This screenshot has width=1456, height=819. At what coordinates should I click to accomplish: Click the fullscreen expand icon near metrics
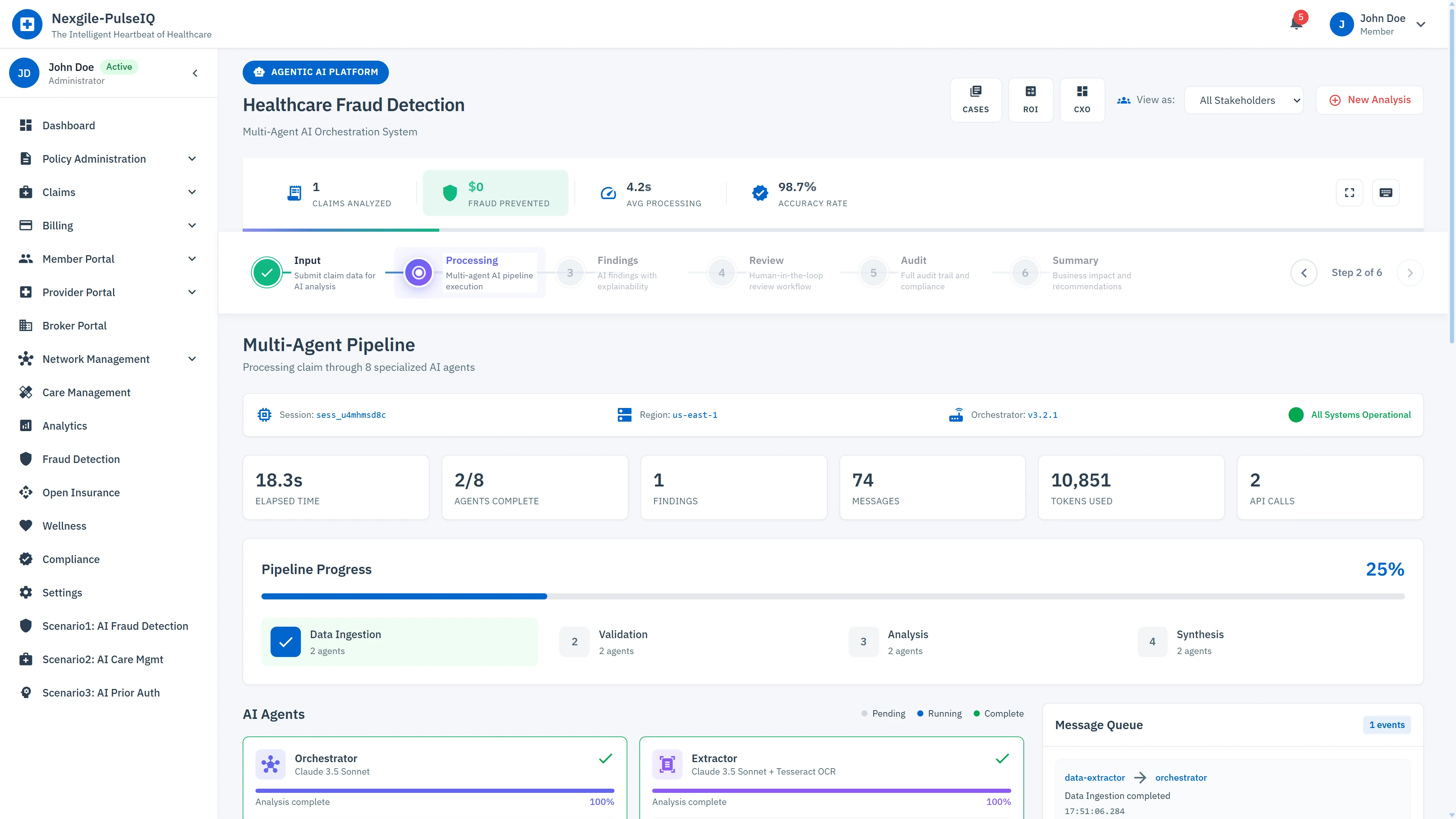click(x=1349, y=192)
